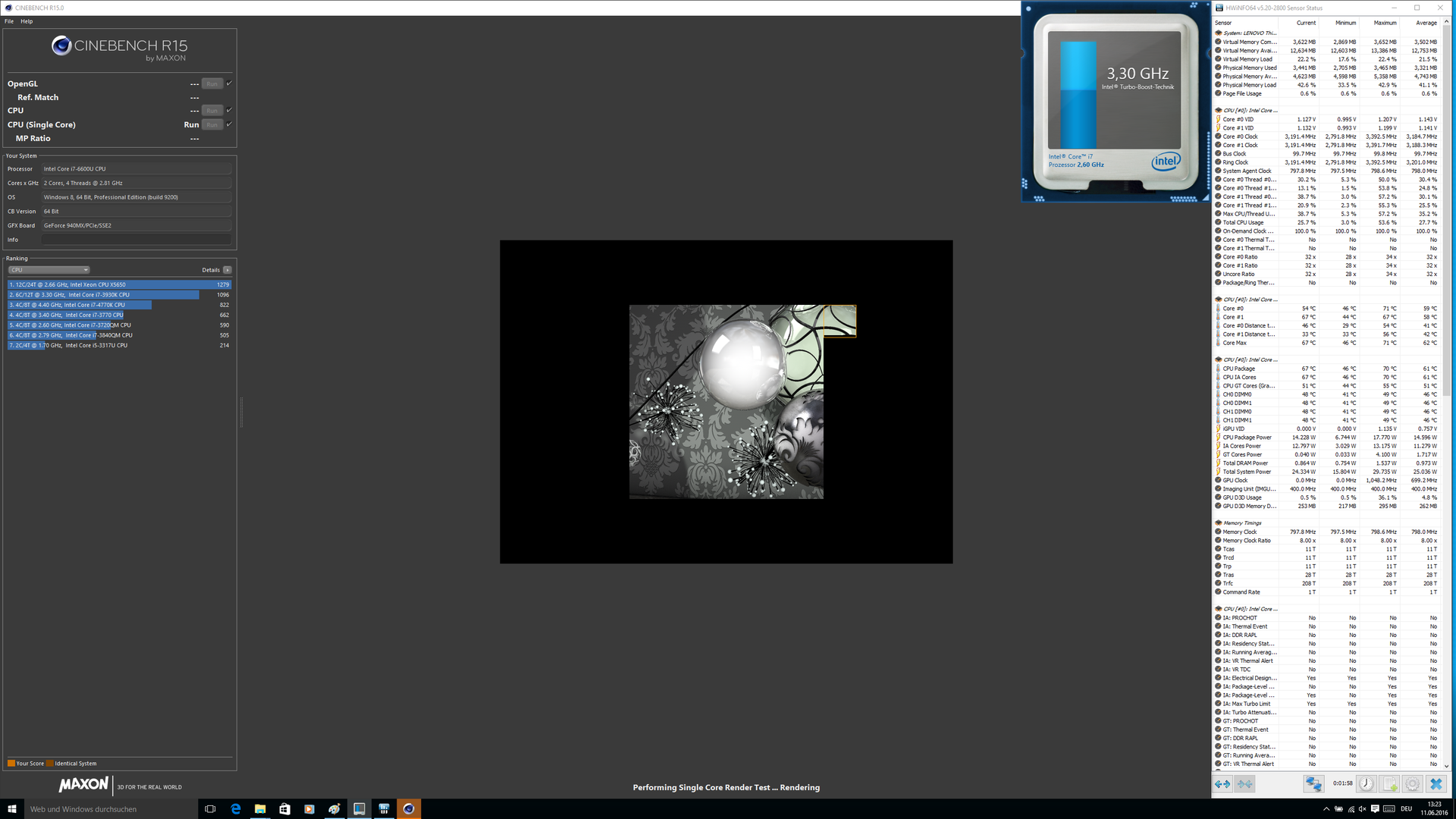Click blue X to close sensor status
This screenshot has width=1456, height=819.
coord(1436,784)
